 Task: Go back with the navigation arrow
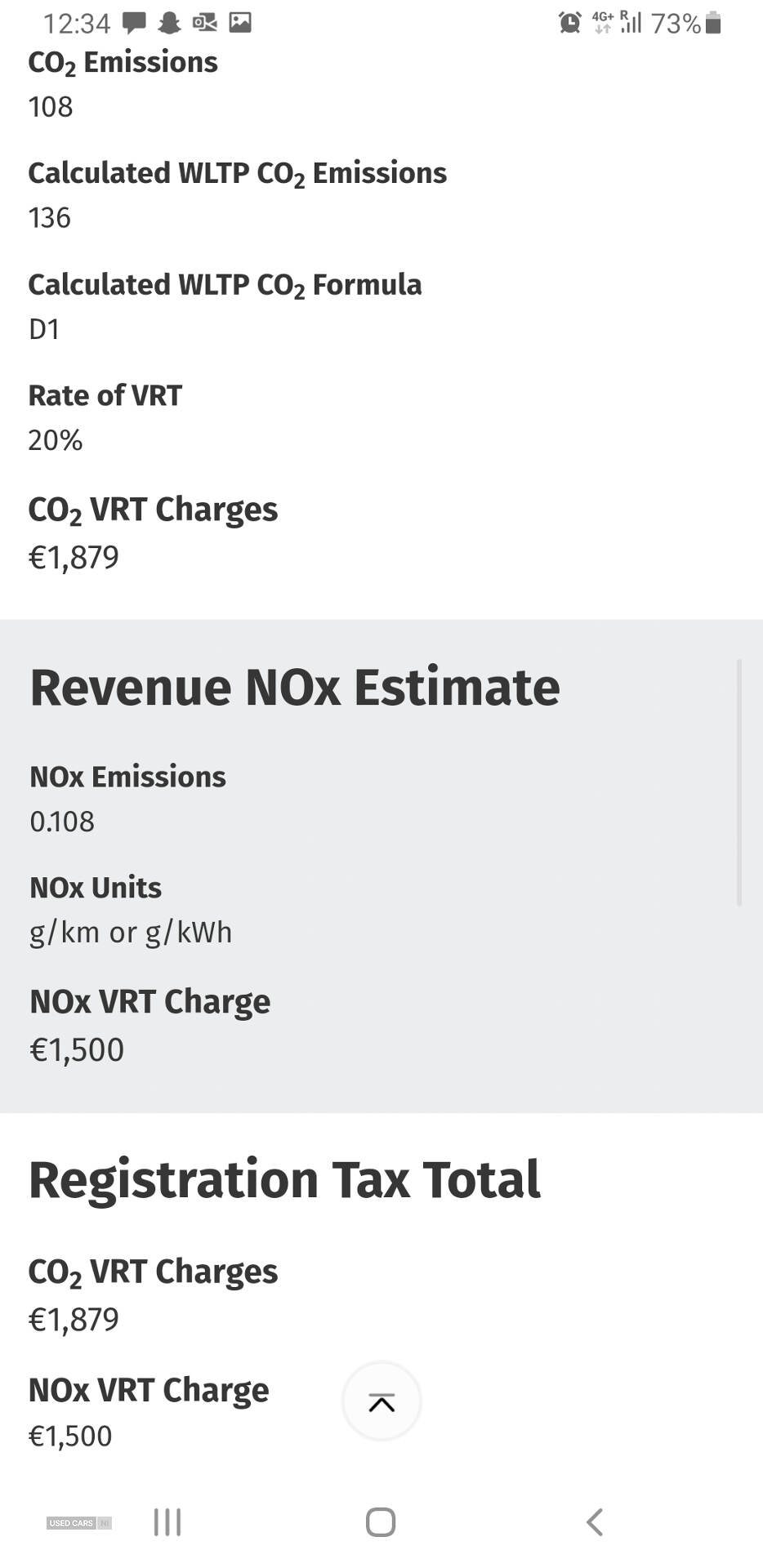(x=595, y=1521)
